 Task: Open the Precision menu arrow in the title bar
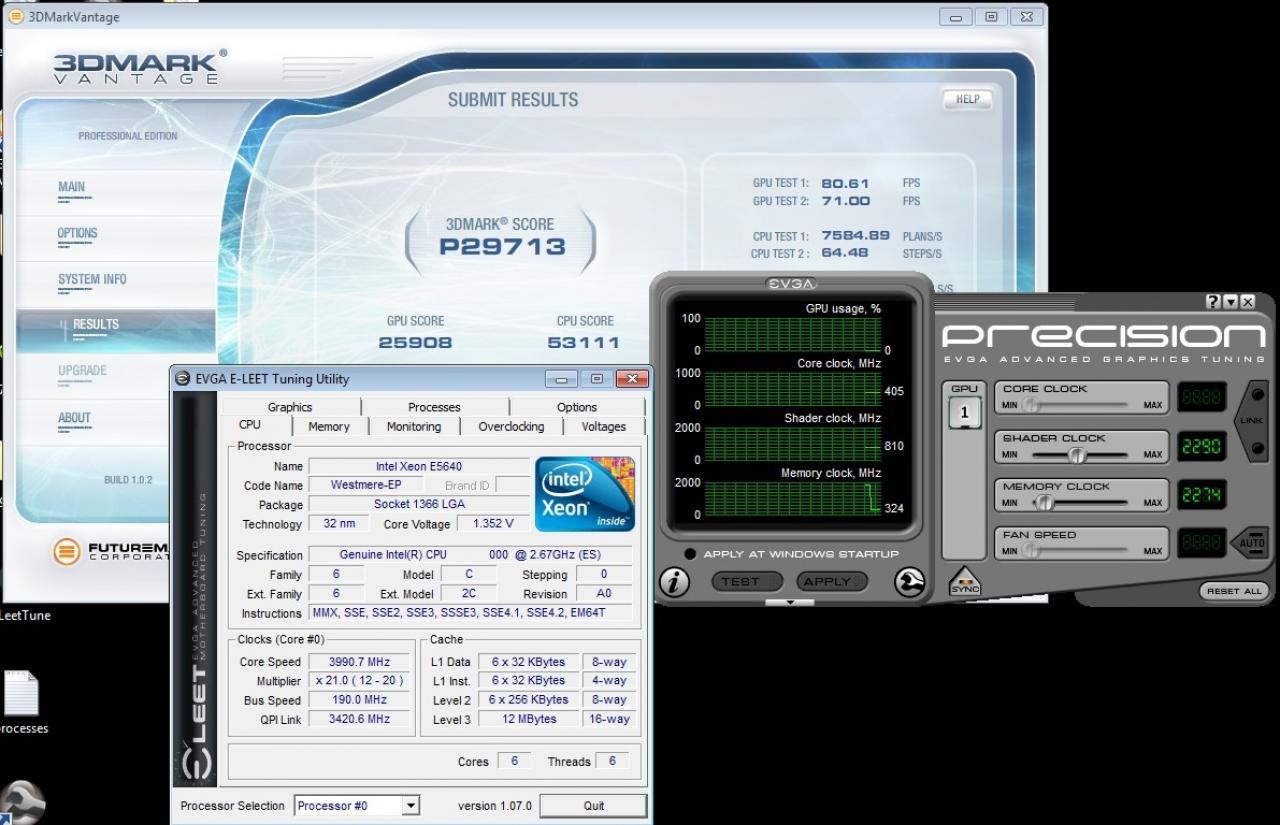[1231, 302]
